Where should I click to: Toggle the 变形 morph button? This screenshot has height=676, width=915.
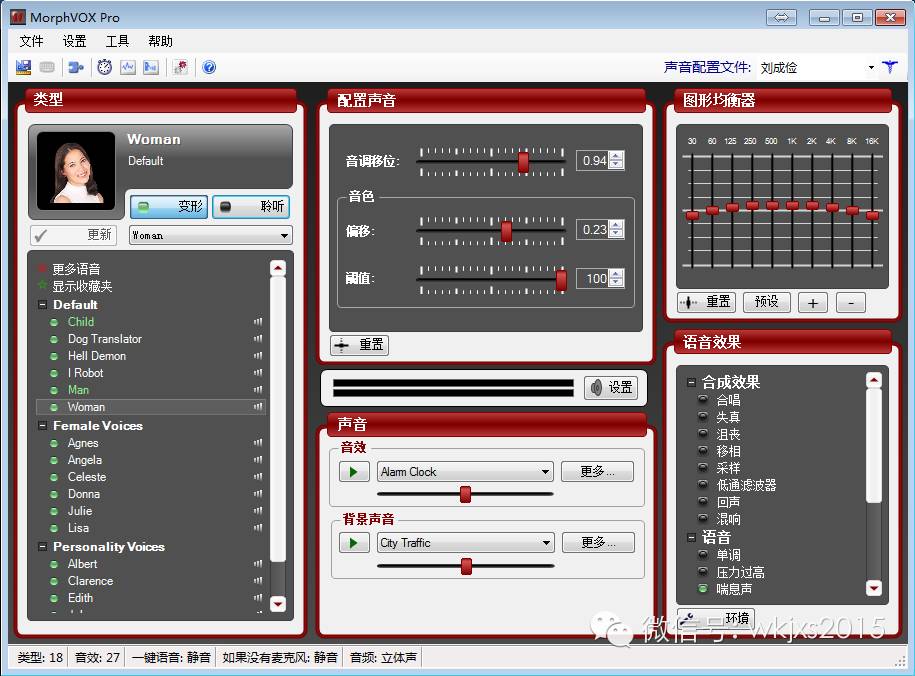point(169,207)
